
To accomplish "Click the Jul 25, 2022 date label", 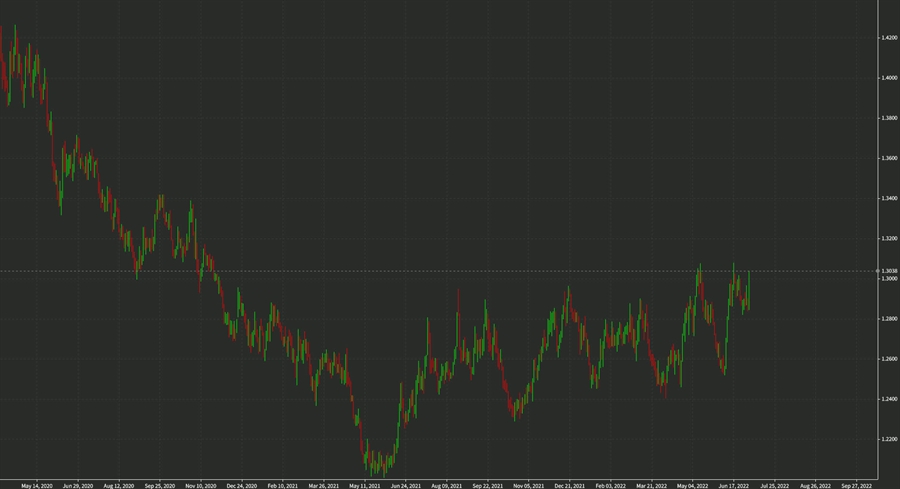I will (775, 486).
